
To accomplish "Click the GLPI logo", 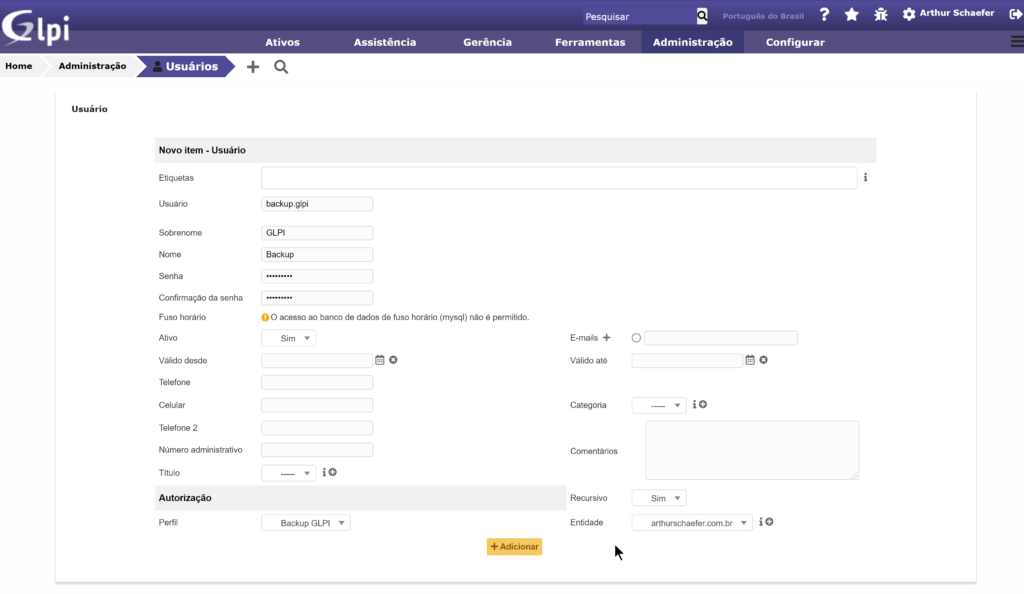I will [x=36, y=27].
